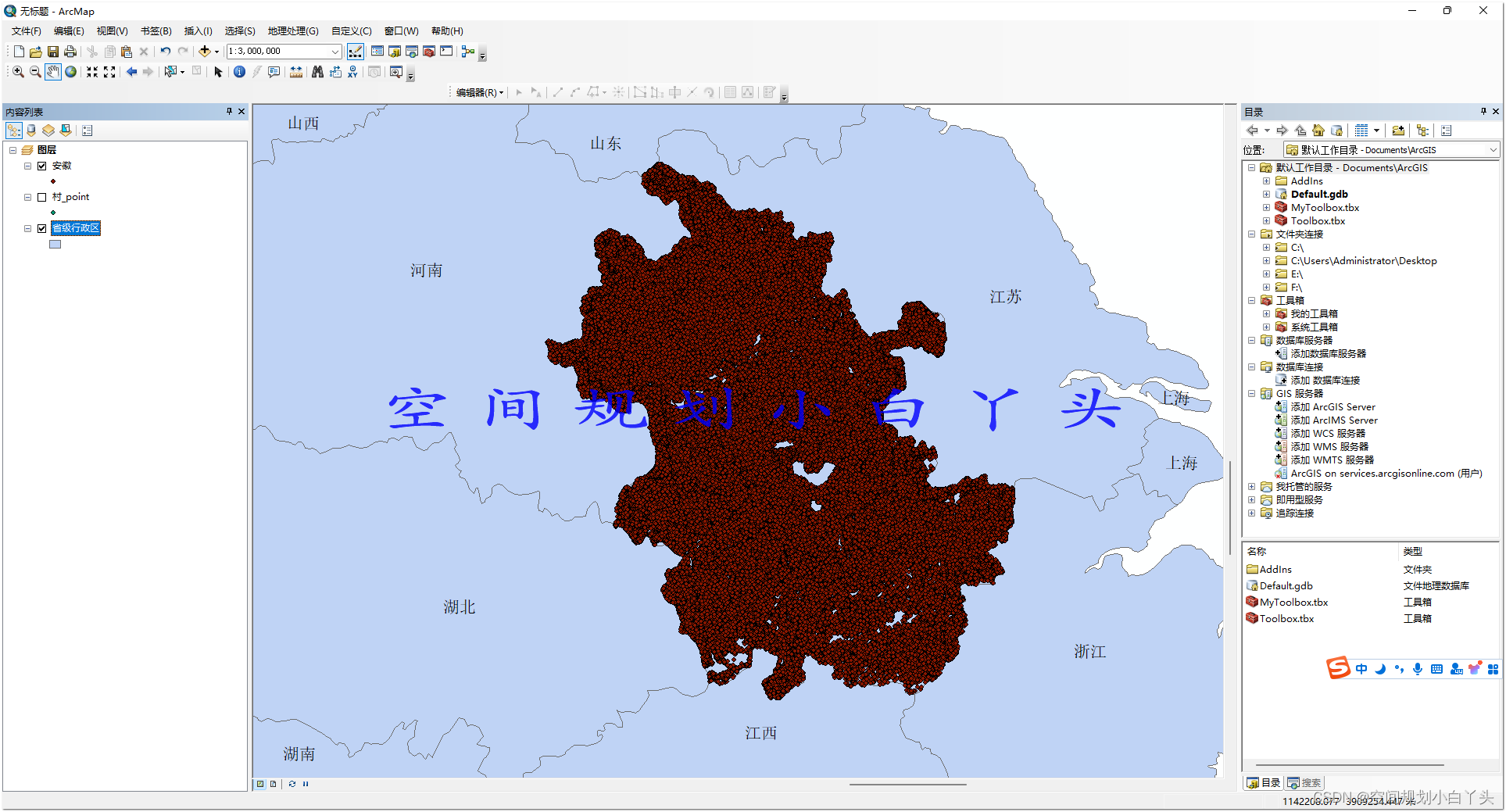
Task: Click 添加 ArcGIS Server entry
Action: 1333,407
